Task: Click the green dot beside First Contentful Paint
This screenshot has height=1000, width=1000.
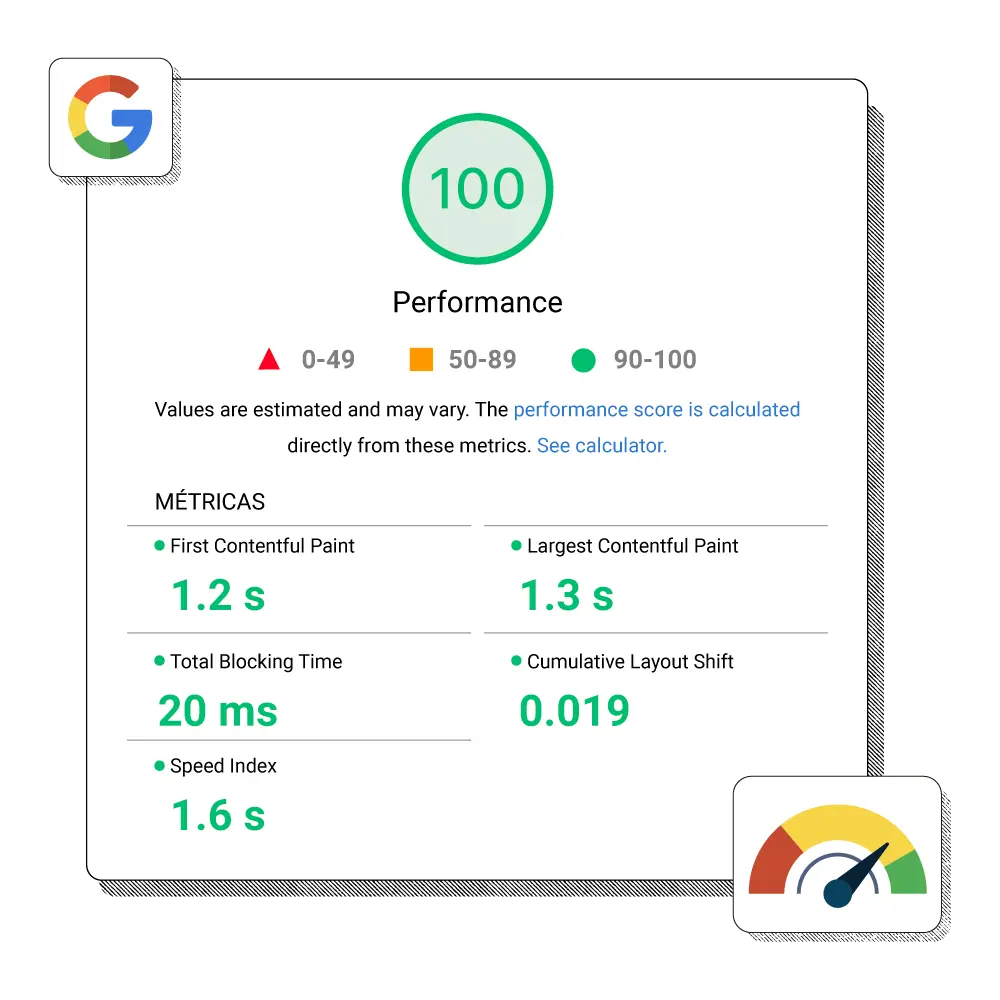Action: coord(159,546)
